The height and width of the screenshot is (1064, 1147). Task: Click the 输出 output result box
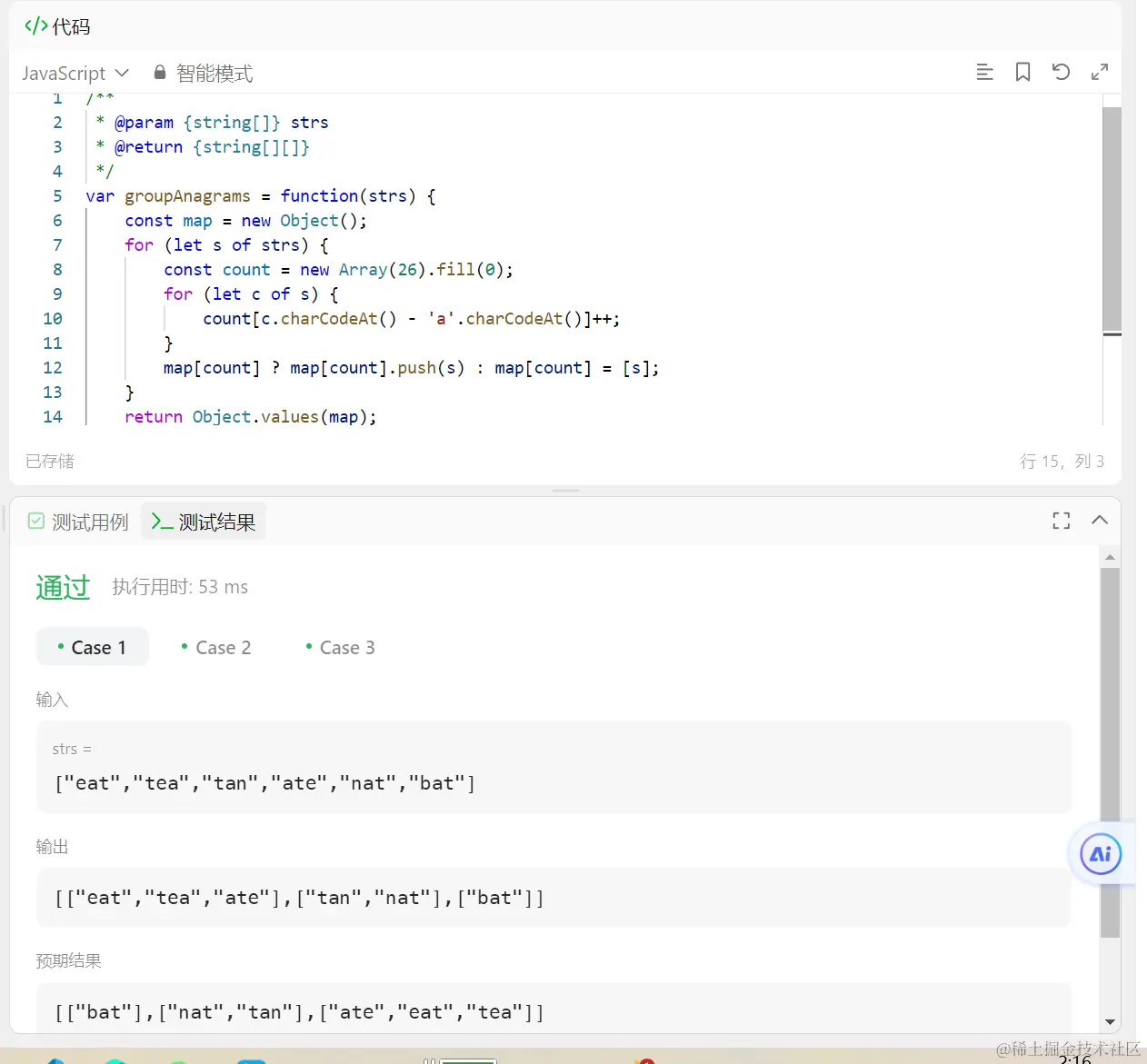pos(554,898)
